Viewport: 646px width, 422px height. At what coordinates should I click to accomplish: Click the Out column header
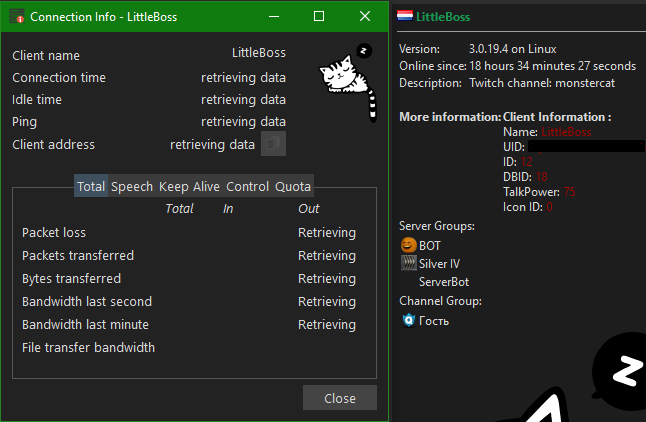point(309,209)
